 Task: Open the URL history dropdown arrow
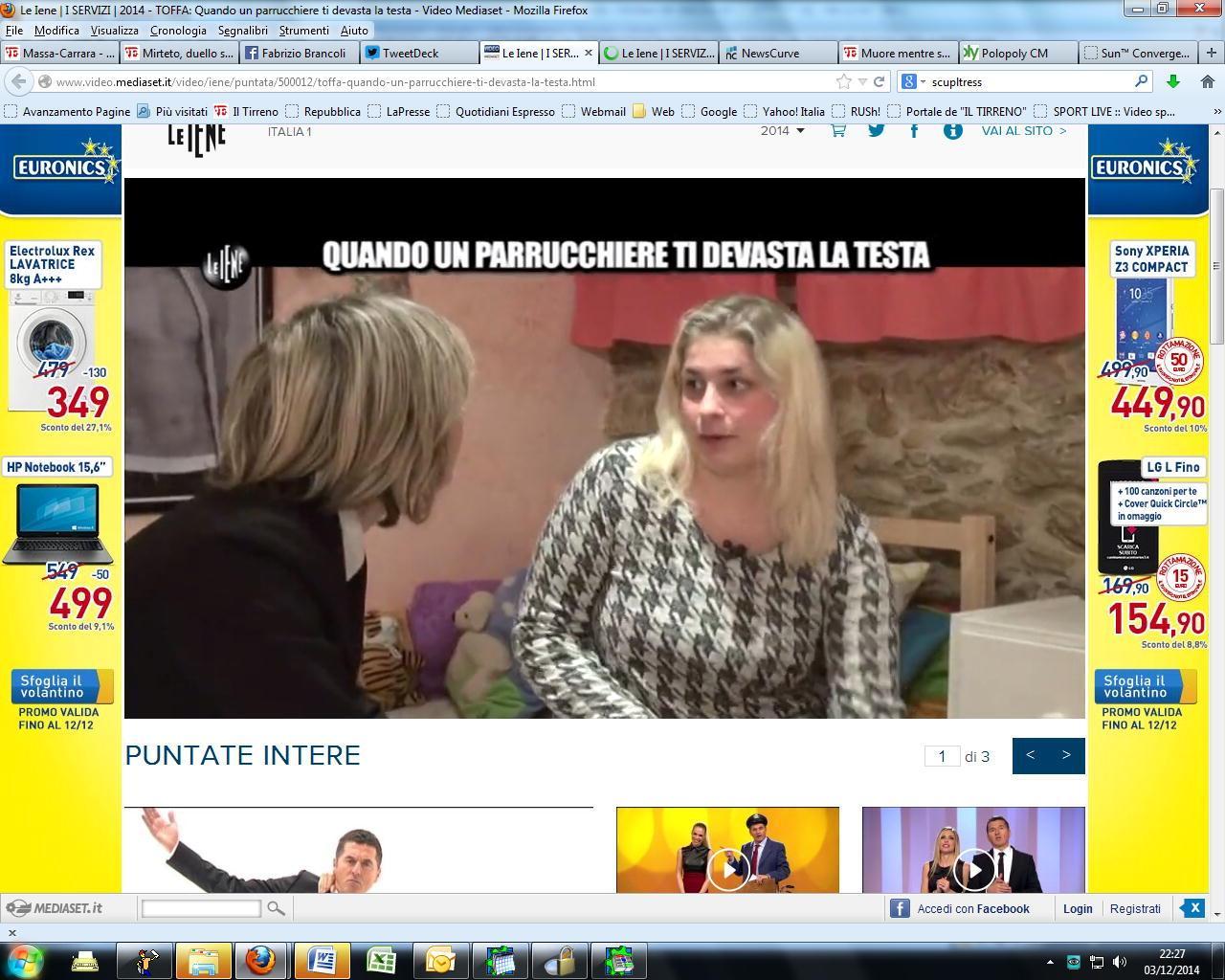tap(862, 82)
